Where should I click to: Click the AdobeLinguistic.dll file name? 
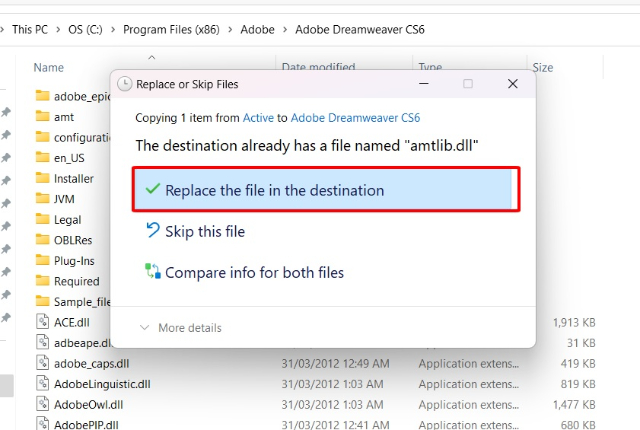102,384
